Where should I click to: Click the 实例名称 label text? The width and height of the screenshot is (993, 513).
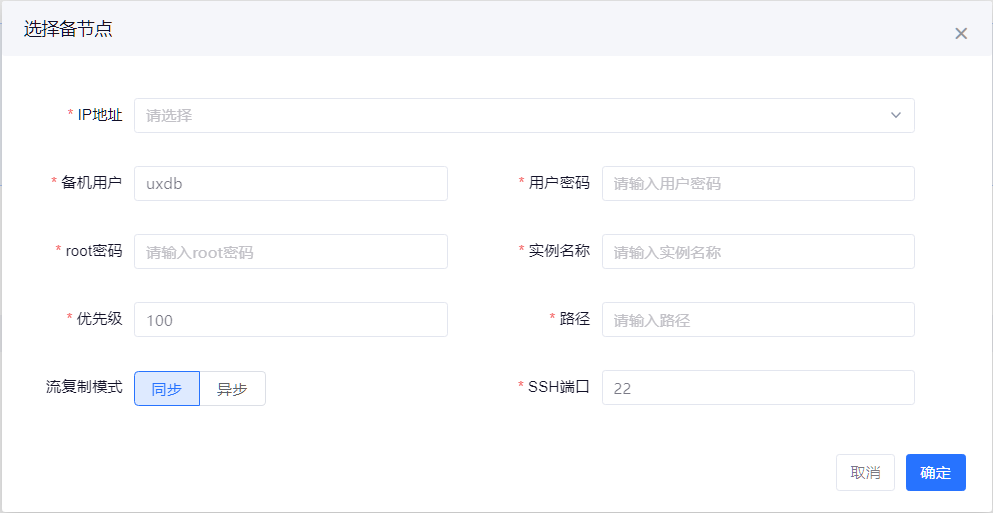[x=559, y=251]
